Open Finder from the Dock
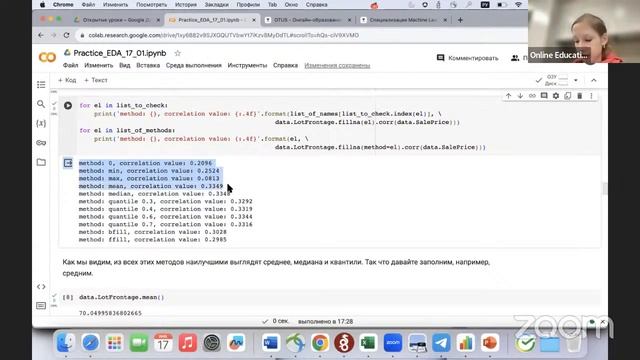The width and height of the screenshot is (640, 360). [x=65, y=343]
